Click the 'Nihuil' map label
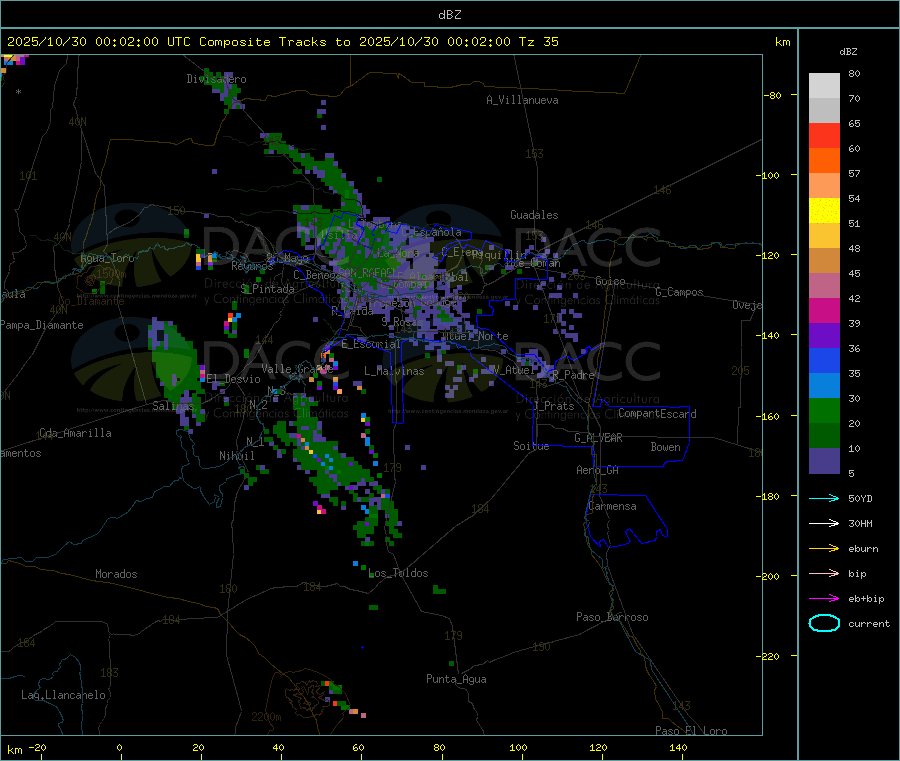This screenshot has width=900, height=761. tap(237, 456)
